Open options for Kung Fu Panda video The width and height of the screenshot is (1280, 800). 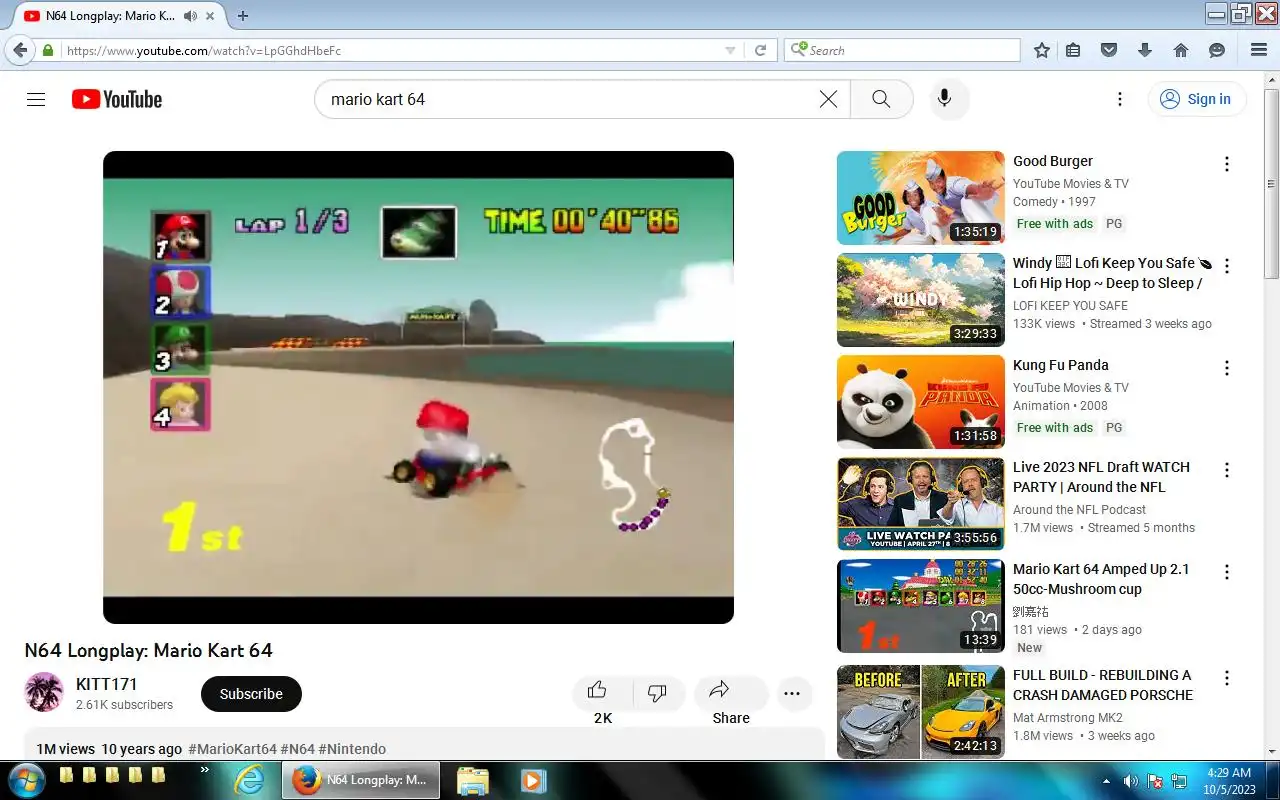coord(1227,368)
